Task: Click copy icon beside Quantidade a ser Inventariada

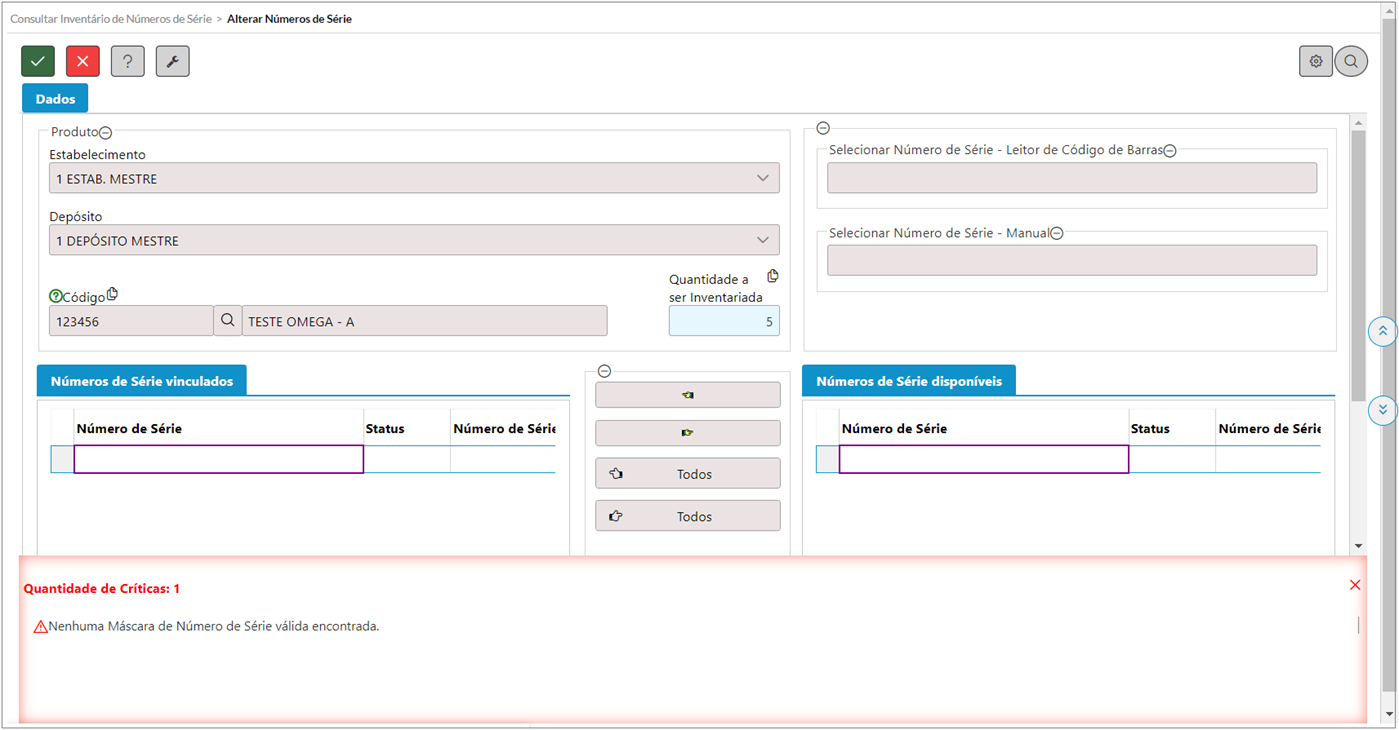Action: tap(772, 276)
